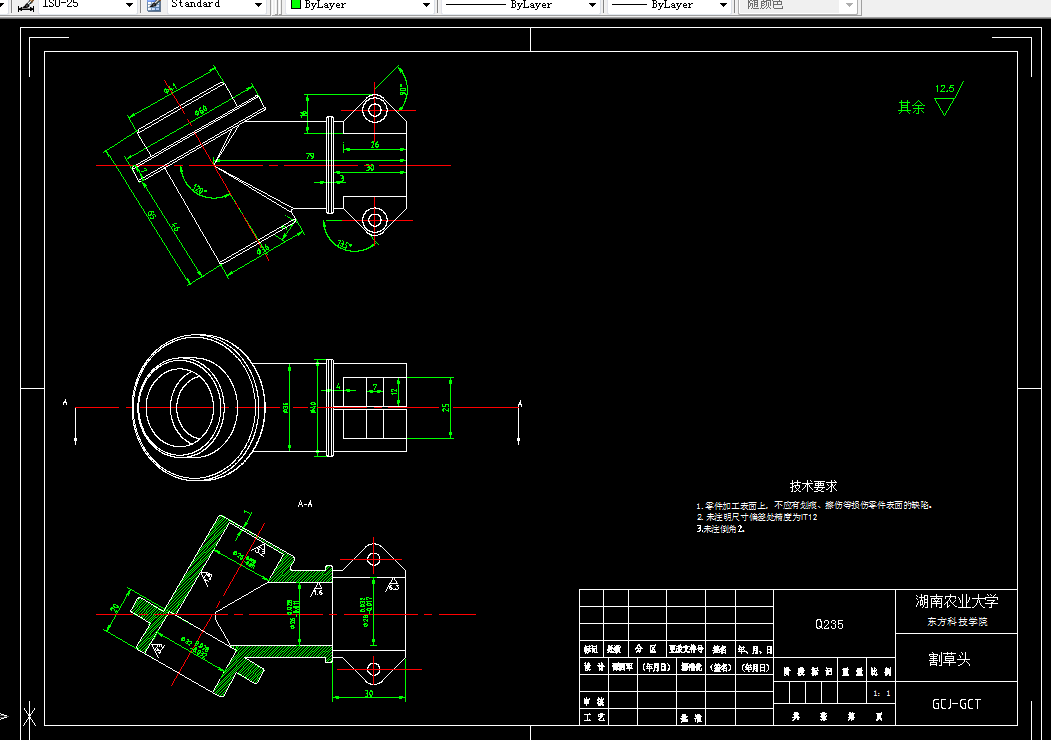1051x740 pixels.
Task: Select the 20 dimension in section view
Action: click(x=115, y=608)
